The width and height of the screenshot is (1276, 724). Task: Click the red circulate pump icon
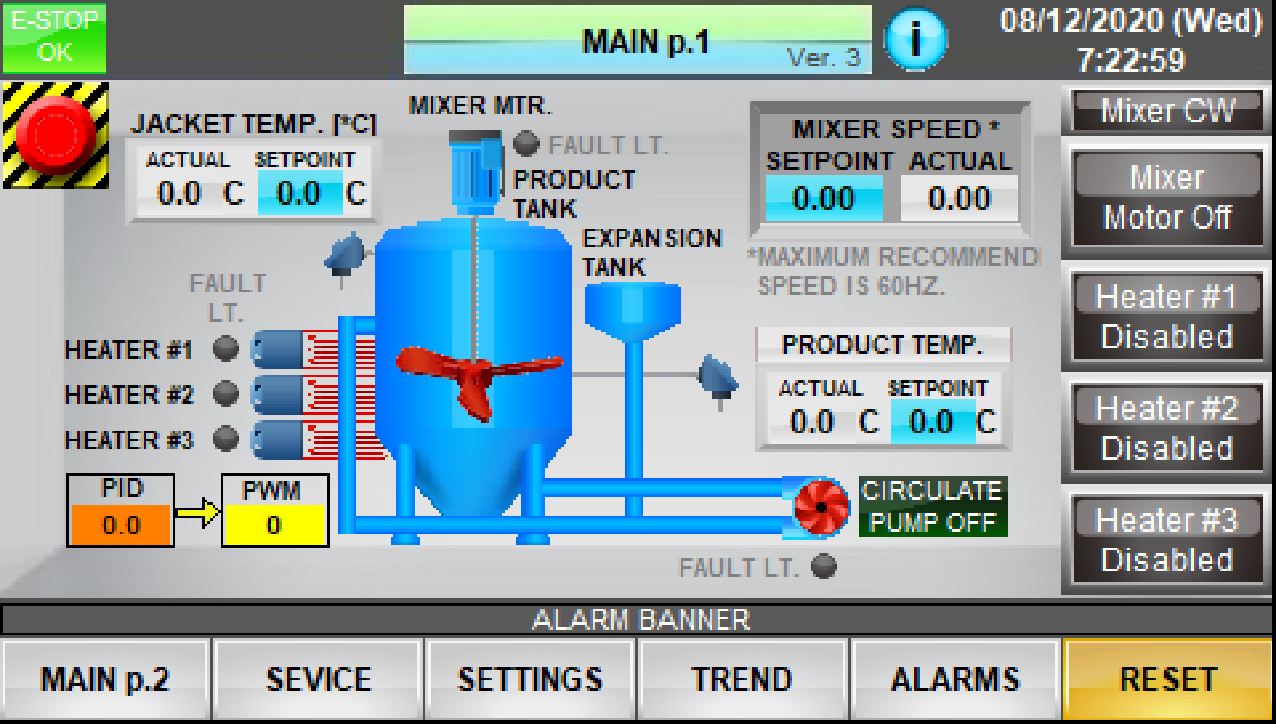click(821, 507)
